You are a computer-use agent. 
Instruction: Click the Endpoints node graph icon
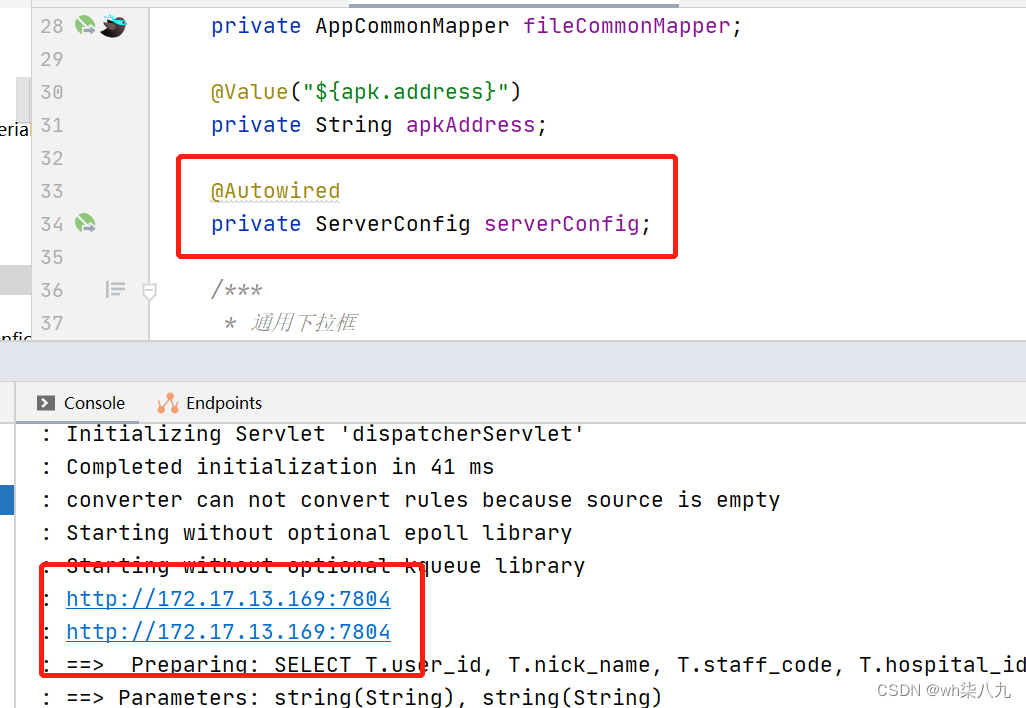pyautogui.click(x=167, y=403)
